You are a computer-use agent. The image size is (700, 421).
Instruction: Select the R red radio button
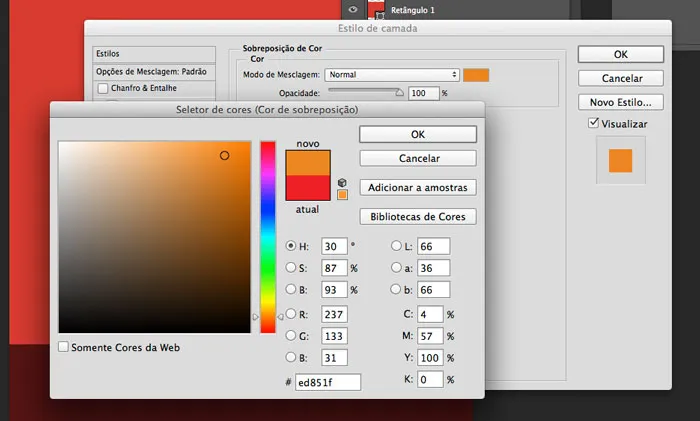pos(291,314)
